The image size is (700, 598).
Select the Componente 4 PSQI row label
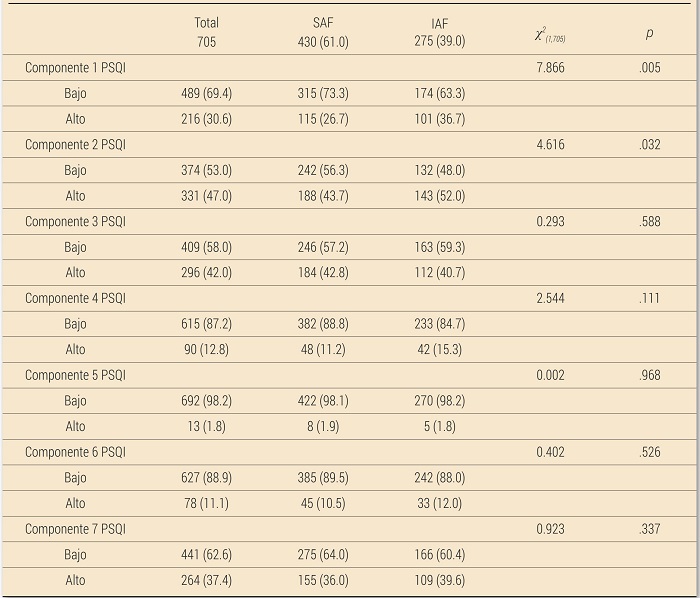75,298
